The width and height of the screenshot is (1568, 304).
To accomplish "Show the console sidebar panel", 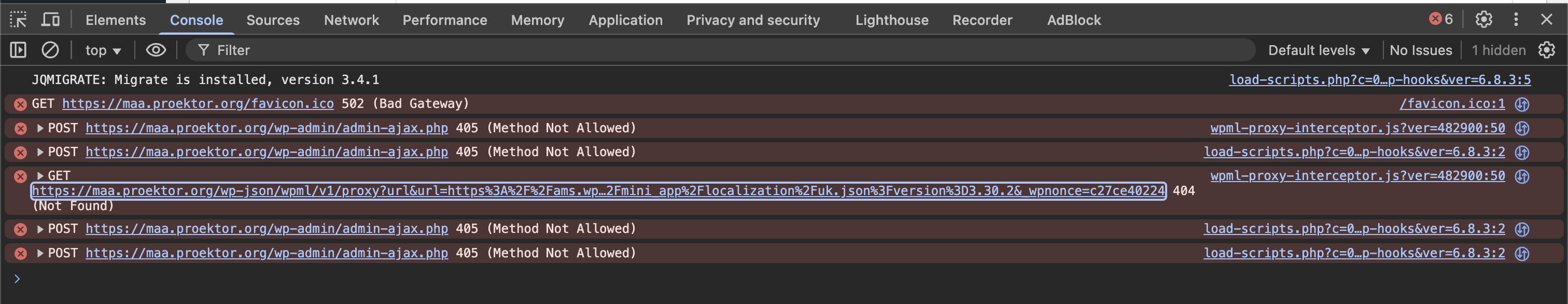I will pyautogui.click(x=18, y=50).
